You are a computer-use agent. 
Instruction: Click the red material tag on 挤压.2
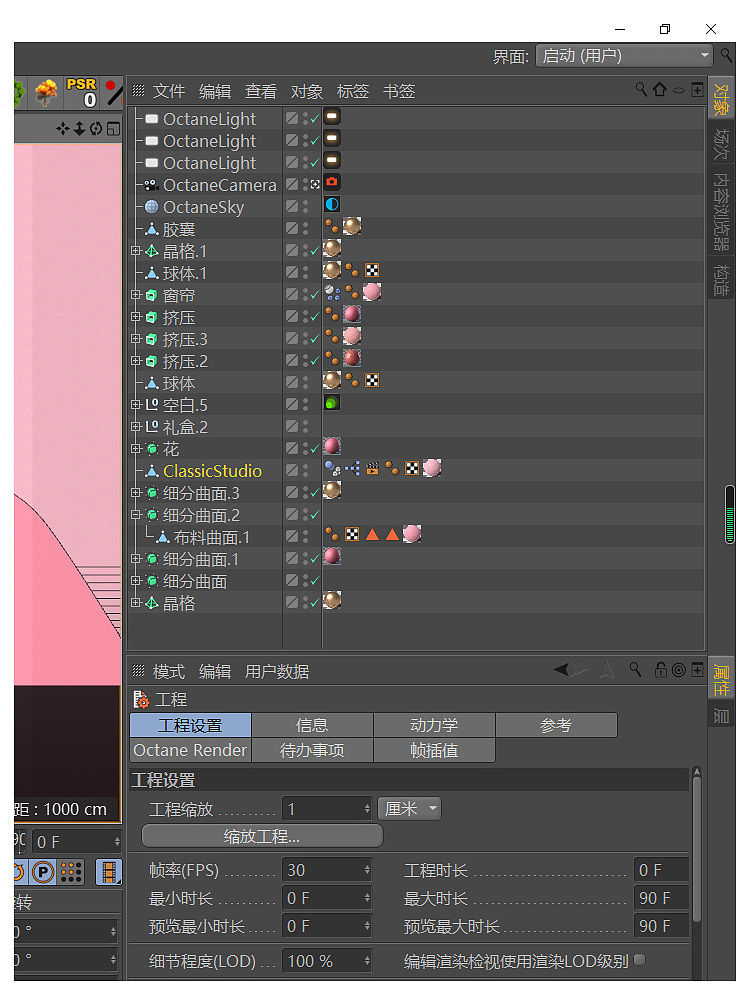[352, 358]
